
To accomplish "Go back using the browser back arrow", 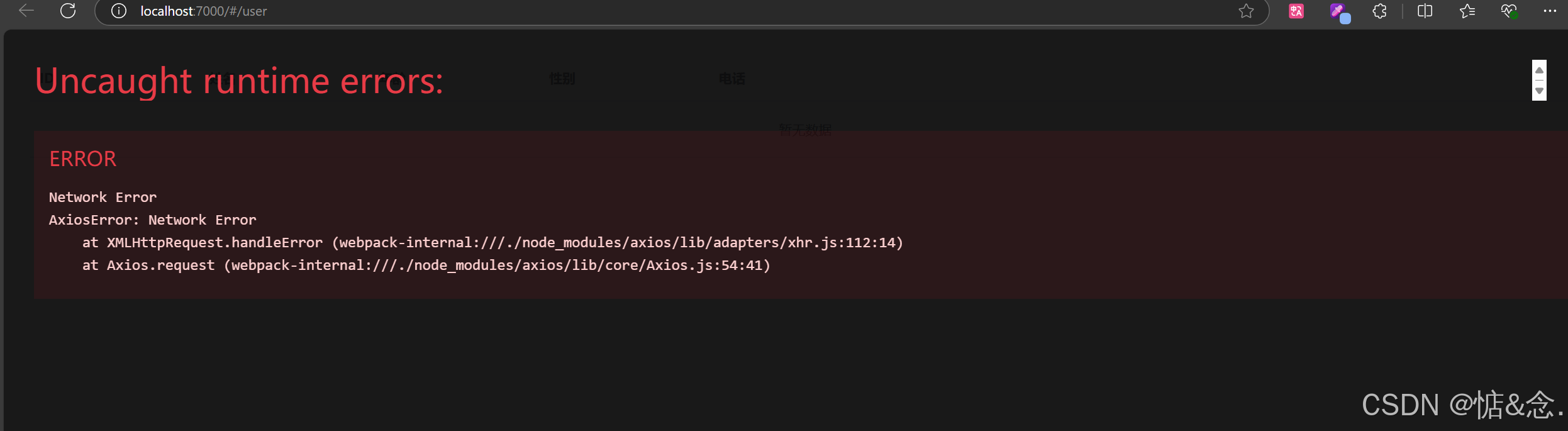I will 26,11.
